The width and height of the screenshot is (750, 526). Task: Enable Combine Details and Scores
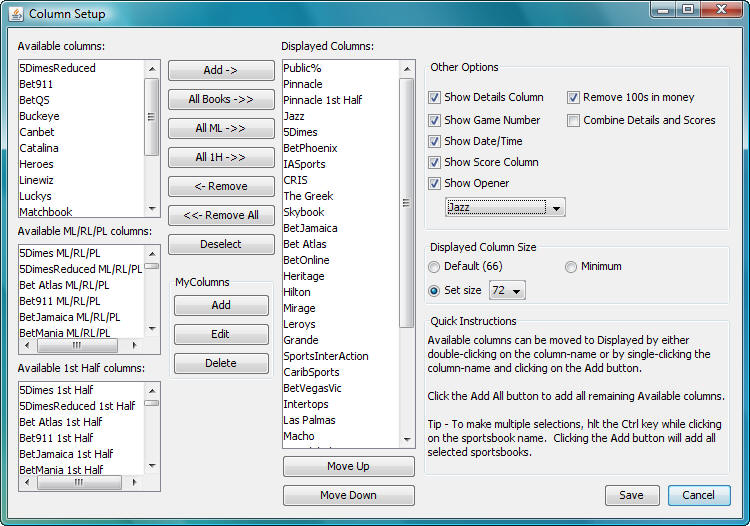coord(573,120)
